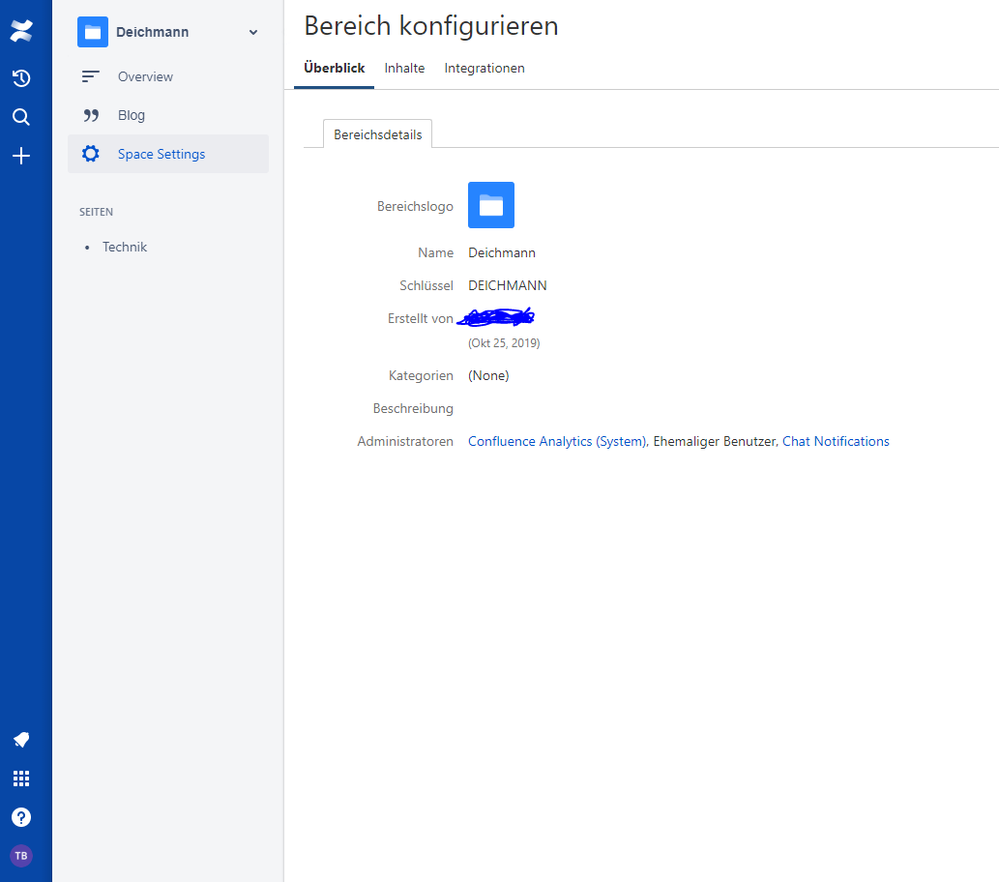Click the (Okt 25, 2019) creation date

(x=504, y=343)
